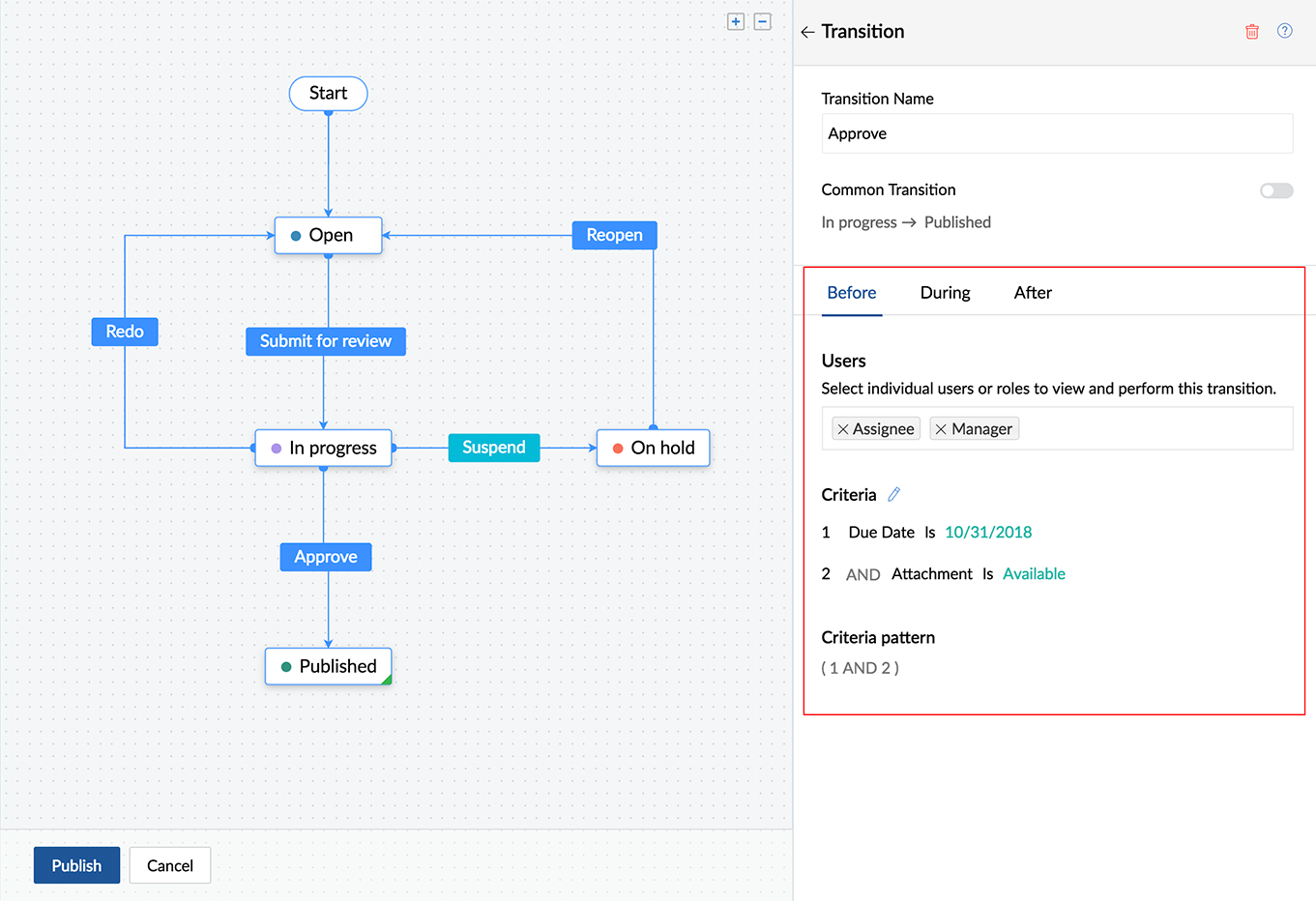Click the zoom out minus icon
The image size is (1316, 901).
(762, 21)
